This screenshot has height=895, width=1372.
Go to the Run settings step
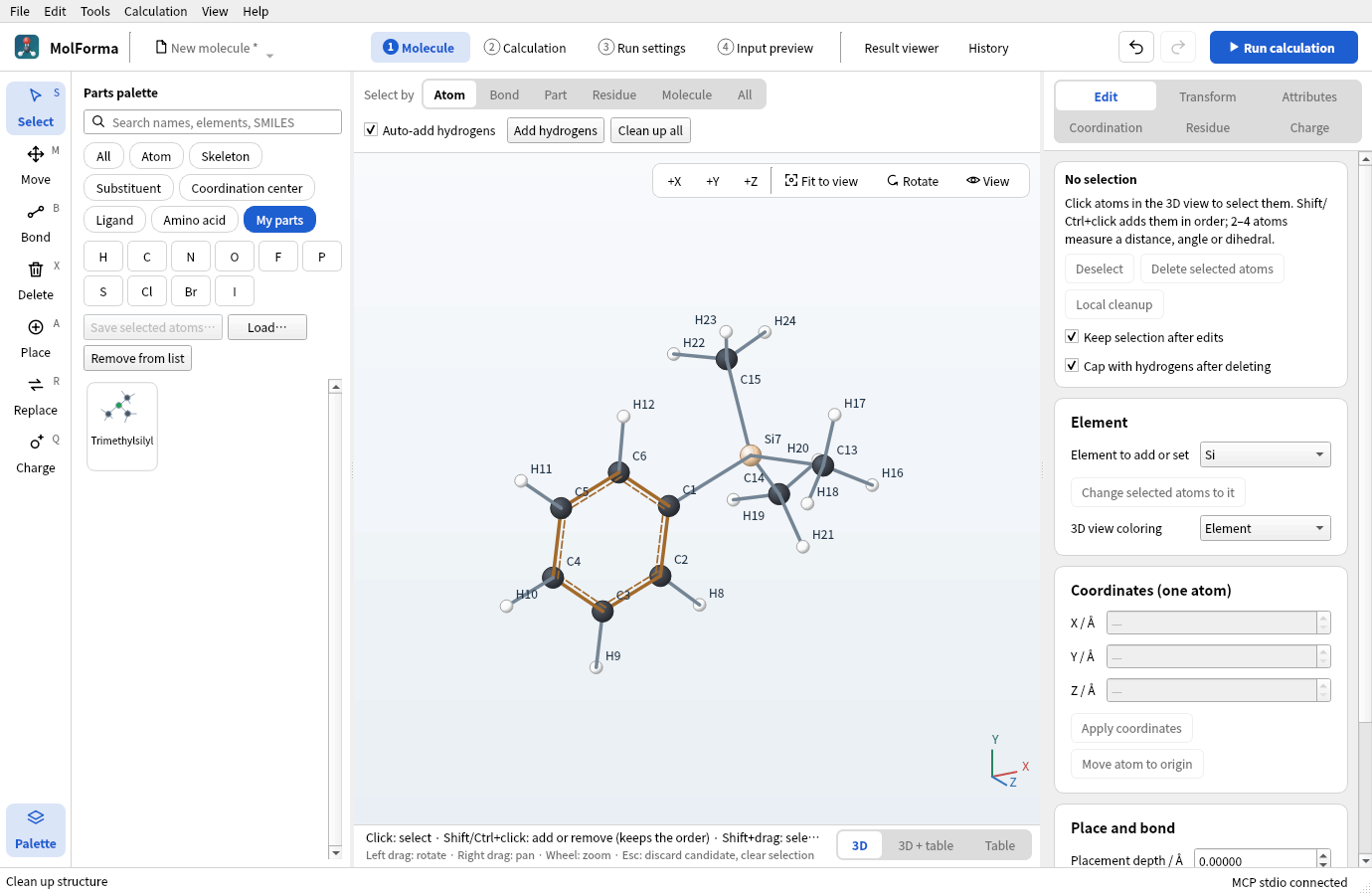pos(642,48)
